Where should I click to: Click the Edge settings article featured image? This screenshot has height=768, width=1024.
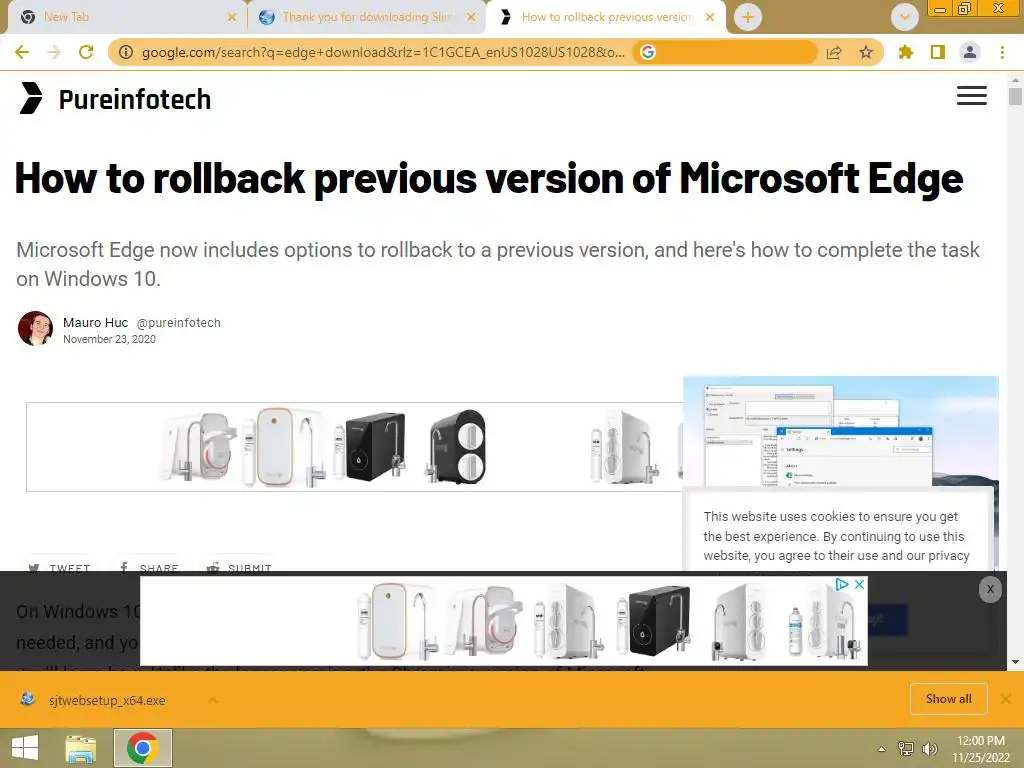(x=840, y=431)
